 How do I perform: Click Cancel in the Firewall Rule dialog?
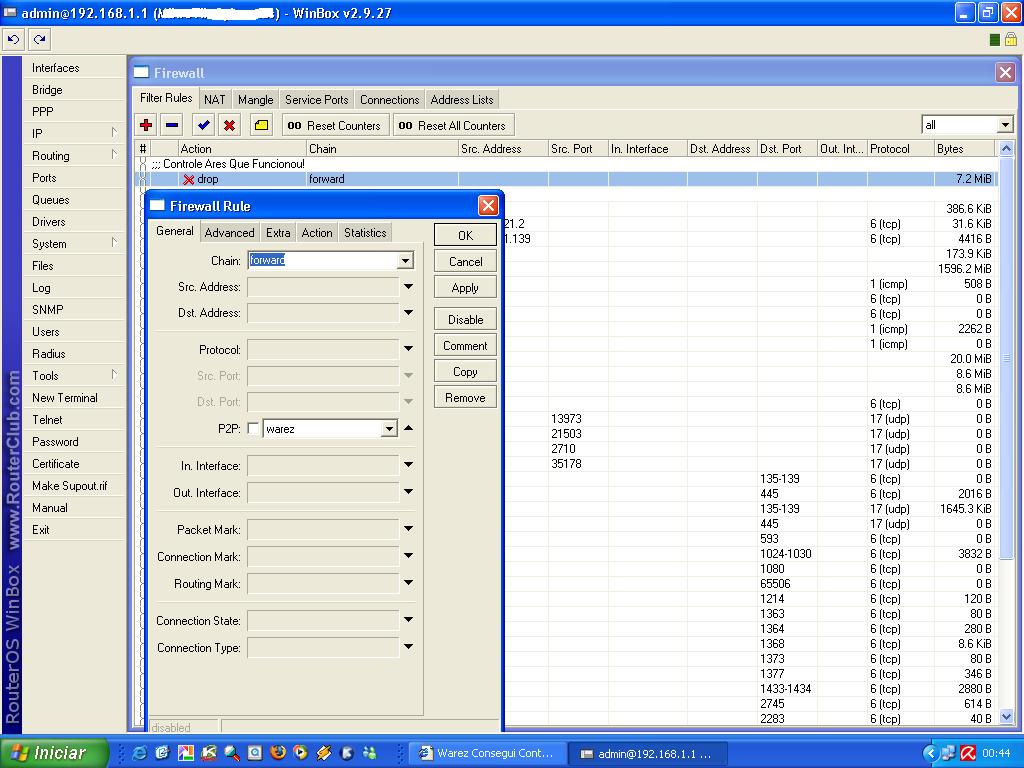click(465, 261)
